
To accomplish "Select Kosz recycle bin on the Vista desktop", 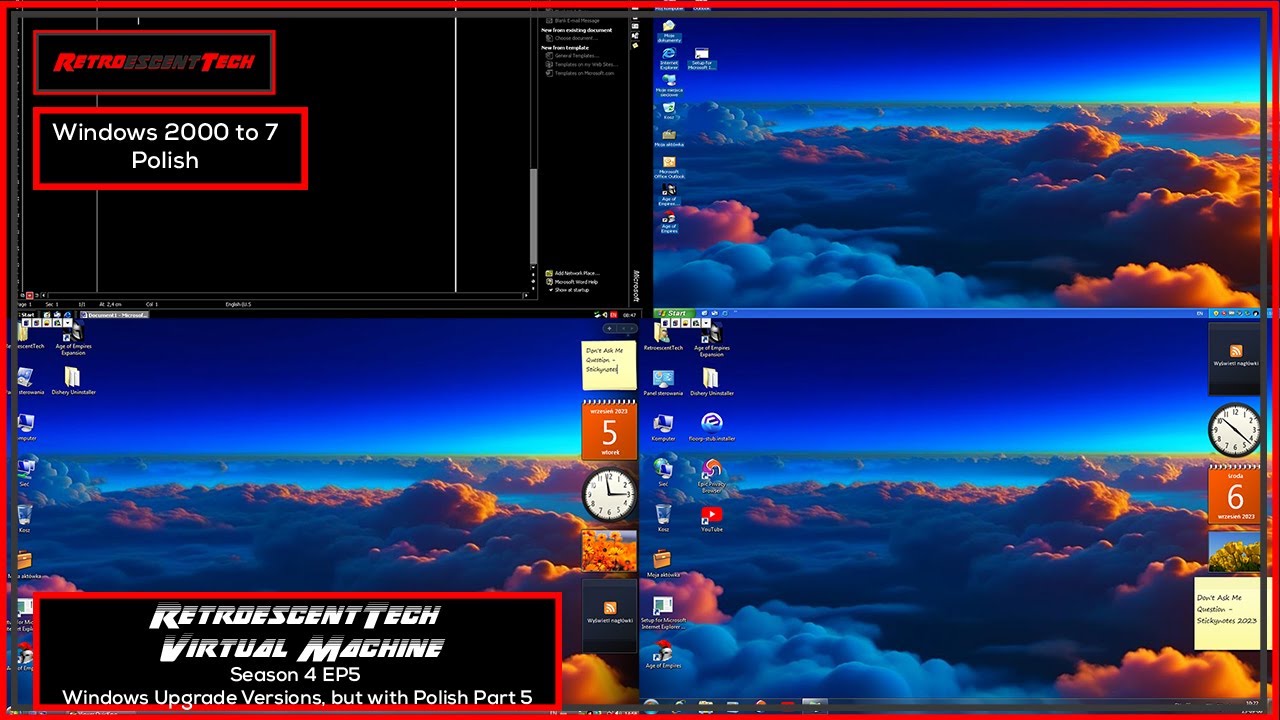I will pos(25,518).
